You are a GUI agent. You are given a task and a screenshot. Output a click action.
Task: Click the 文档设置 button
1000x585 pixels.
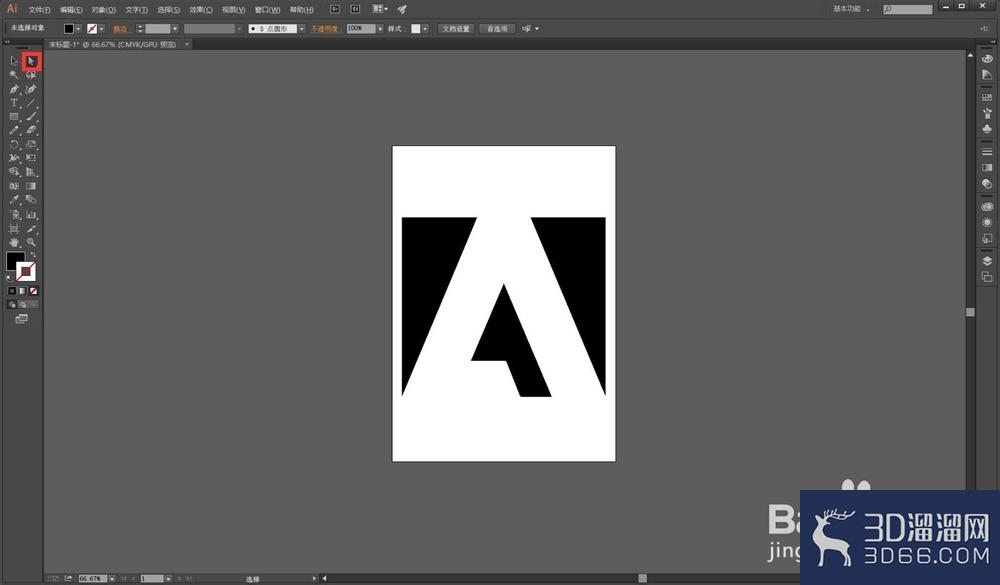coord(456,29)
